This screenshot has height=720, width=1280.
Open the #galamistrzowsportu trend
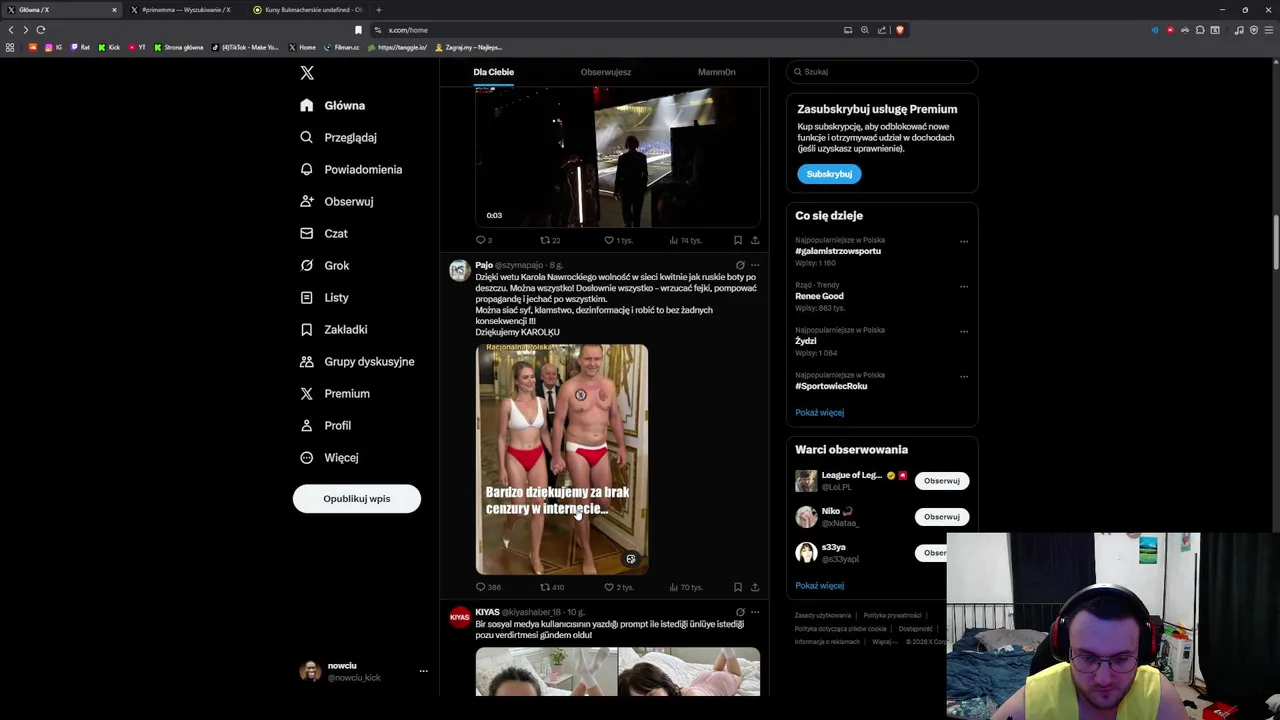[838, 251]
